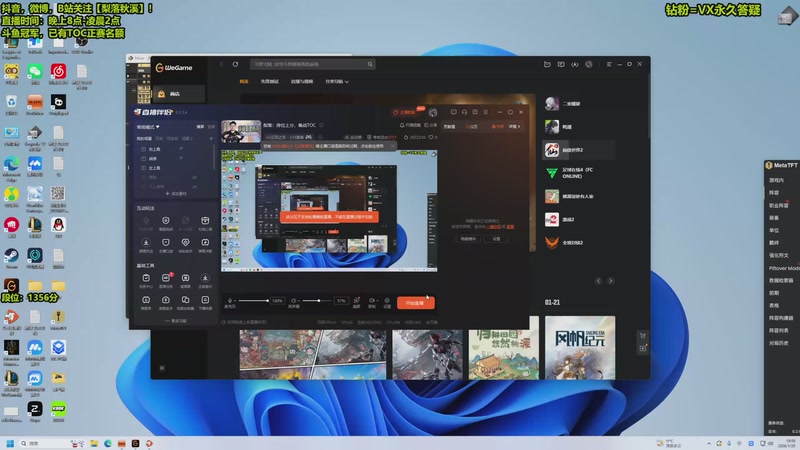Screen dimensions: 800x450
Task: Click the search magnifier in WeGame search box
Action: click(370, 64)
